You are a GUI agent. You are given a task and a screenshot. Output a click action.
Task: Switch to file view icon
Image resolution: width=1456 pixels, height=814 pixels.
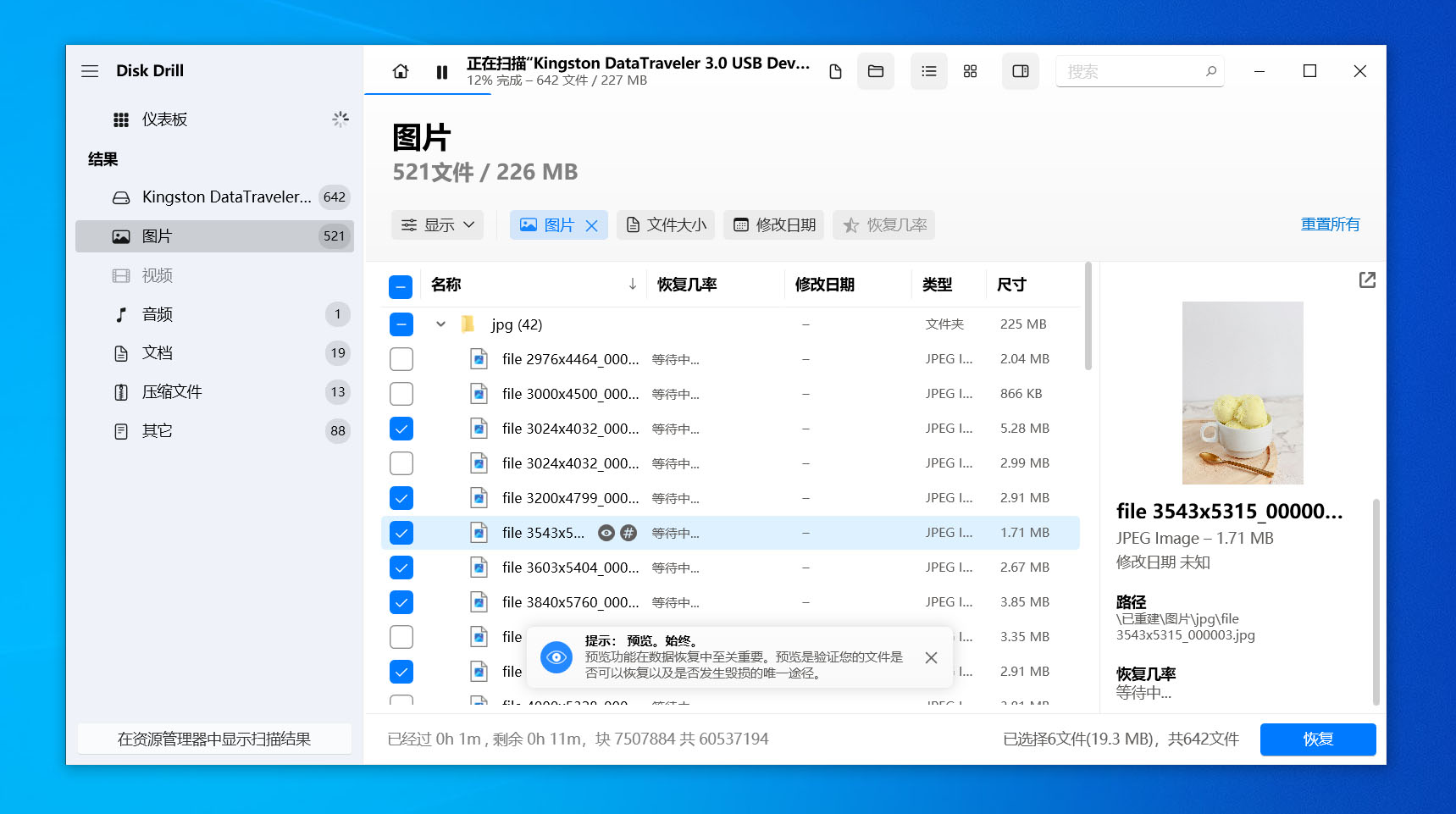pyautogui.click(x=835, y=71)
